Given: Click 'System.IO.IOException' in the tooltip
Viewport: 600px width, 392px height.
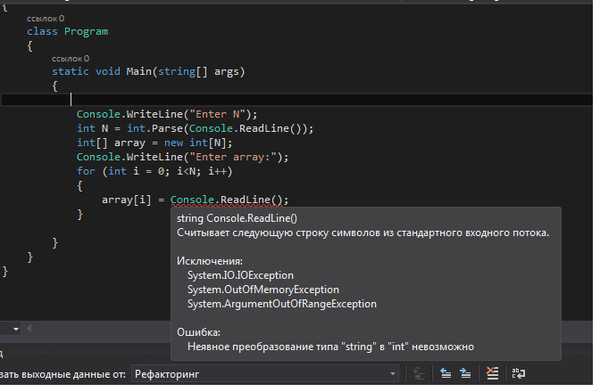Looking at the screenshot, I should point(240,276).
